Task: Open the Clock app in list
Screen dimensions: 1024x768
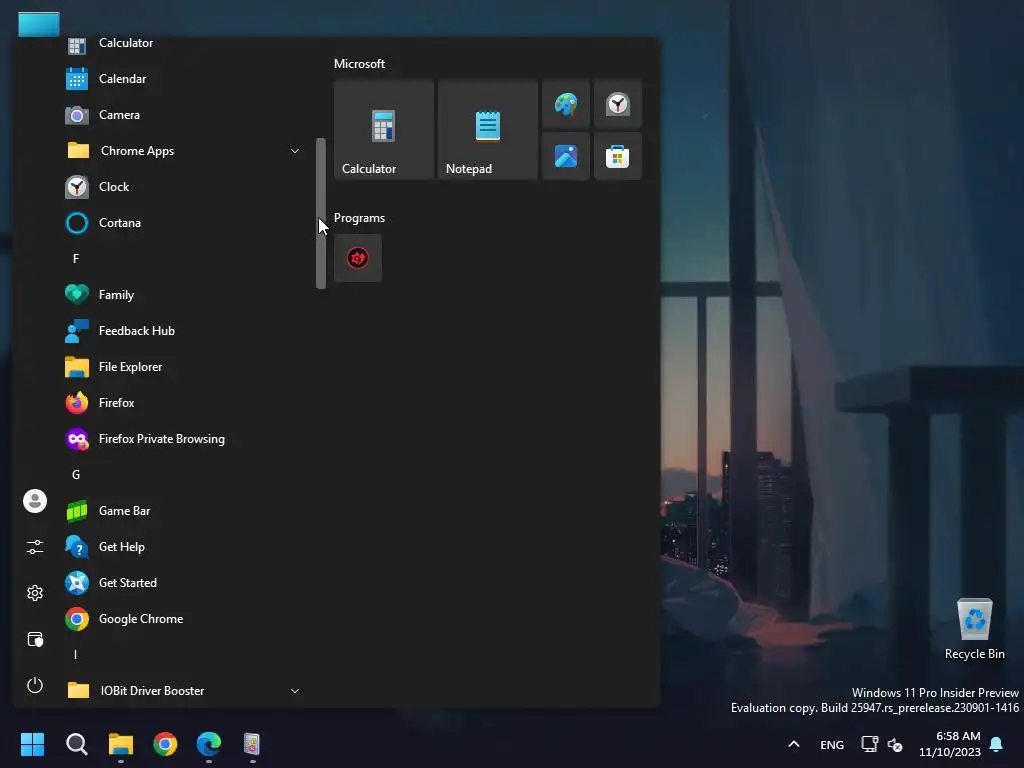Action: pos(184,187)
